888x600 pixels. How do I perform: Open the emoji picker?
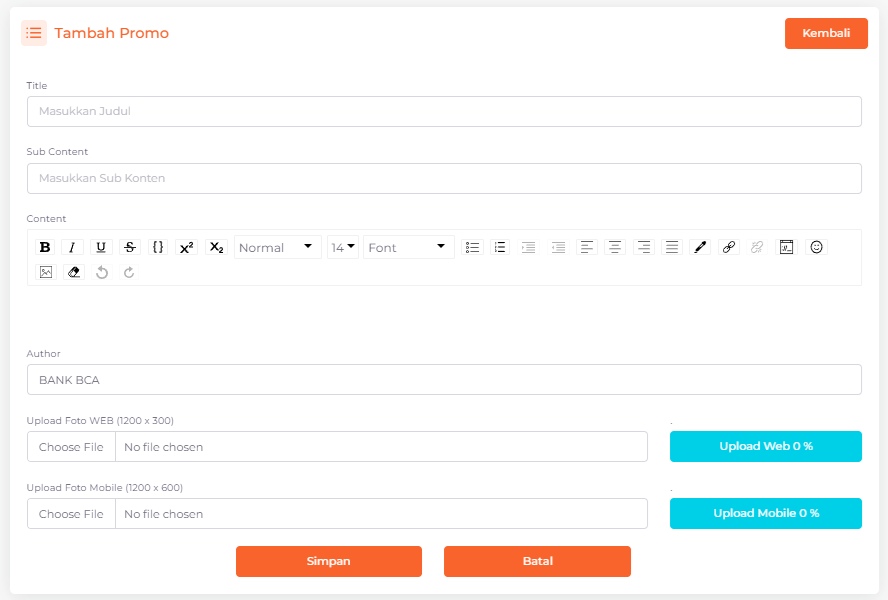coord(817,247)
